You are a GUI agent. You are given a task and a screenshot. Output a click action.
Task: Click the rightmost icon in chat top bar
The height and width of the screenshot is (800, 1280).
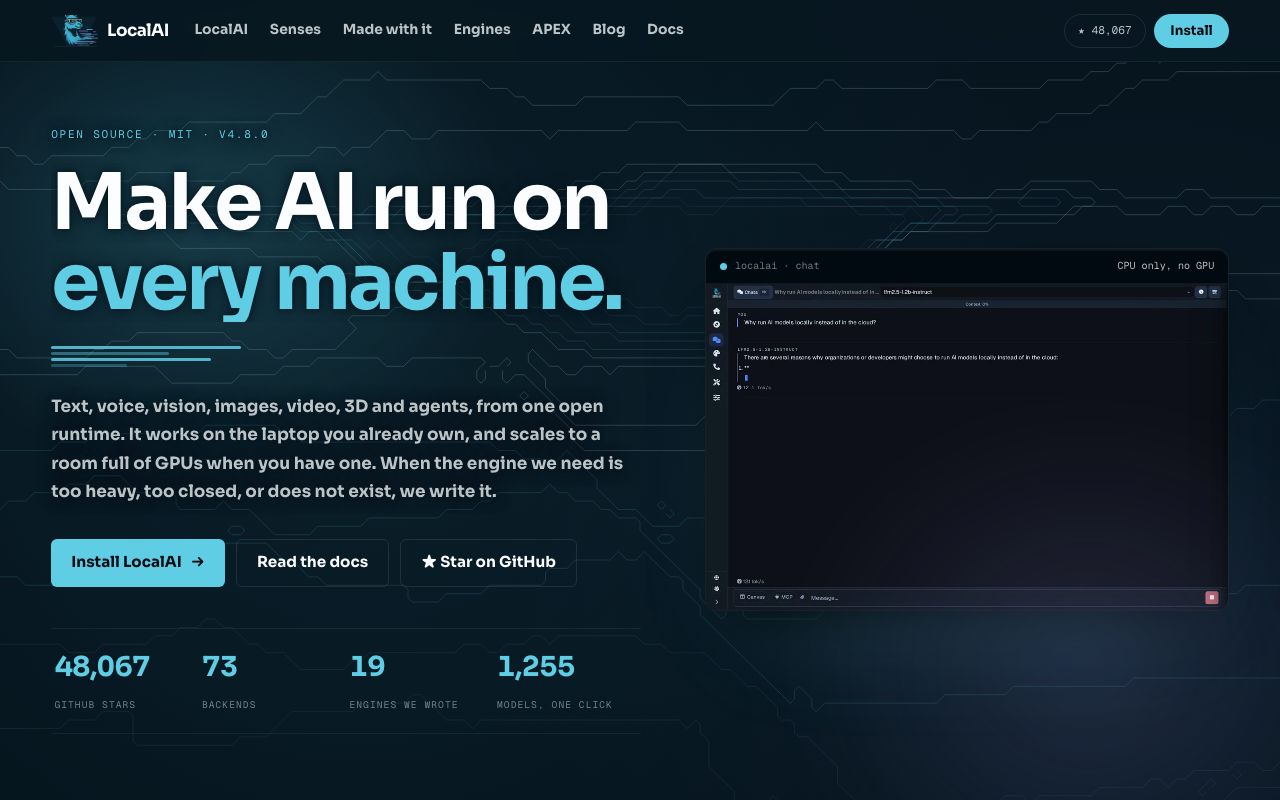point(1214,292)
